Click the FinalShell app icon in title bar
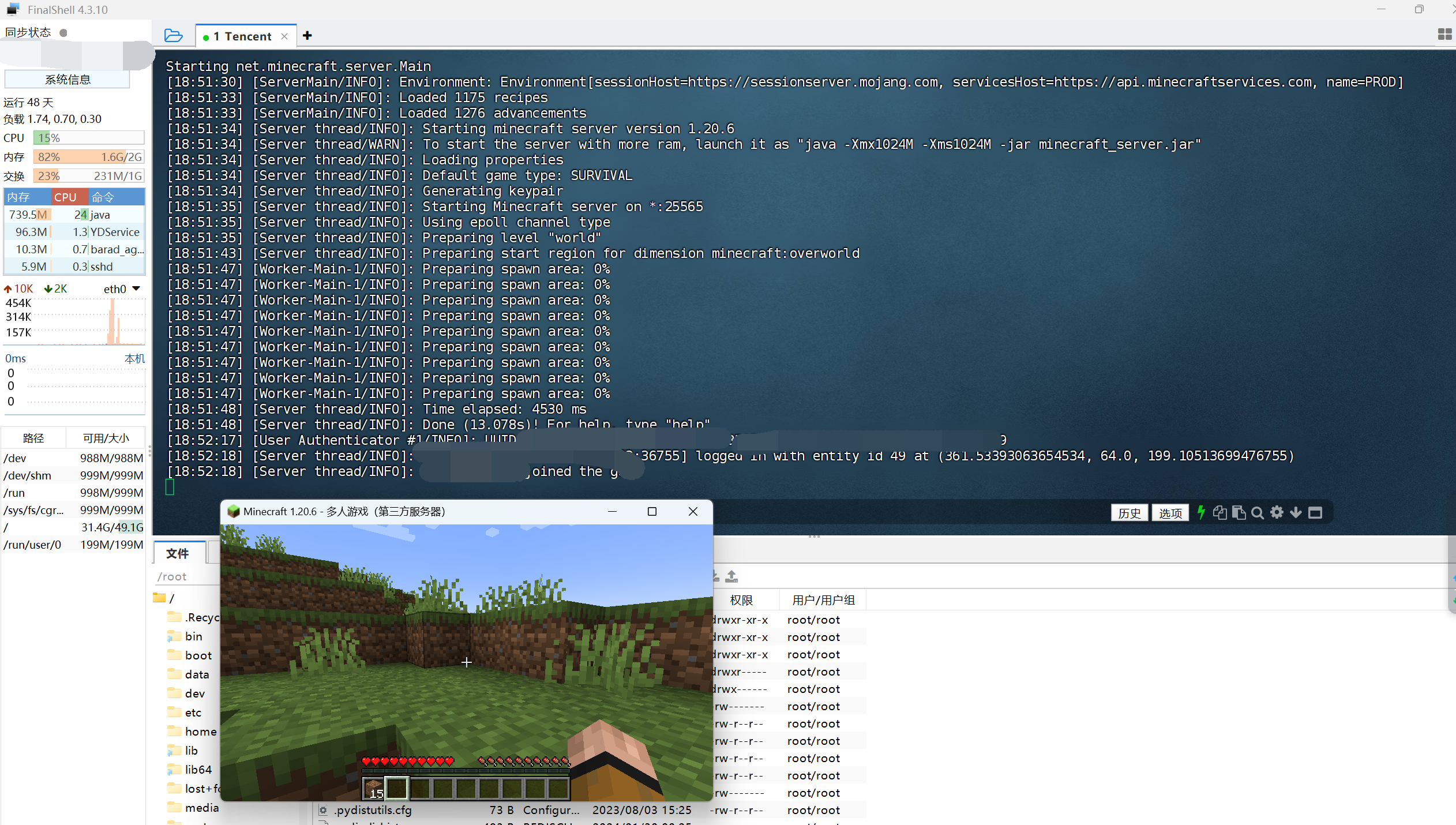 (13, 9)
